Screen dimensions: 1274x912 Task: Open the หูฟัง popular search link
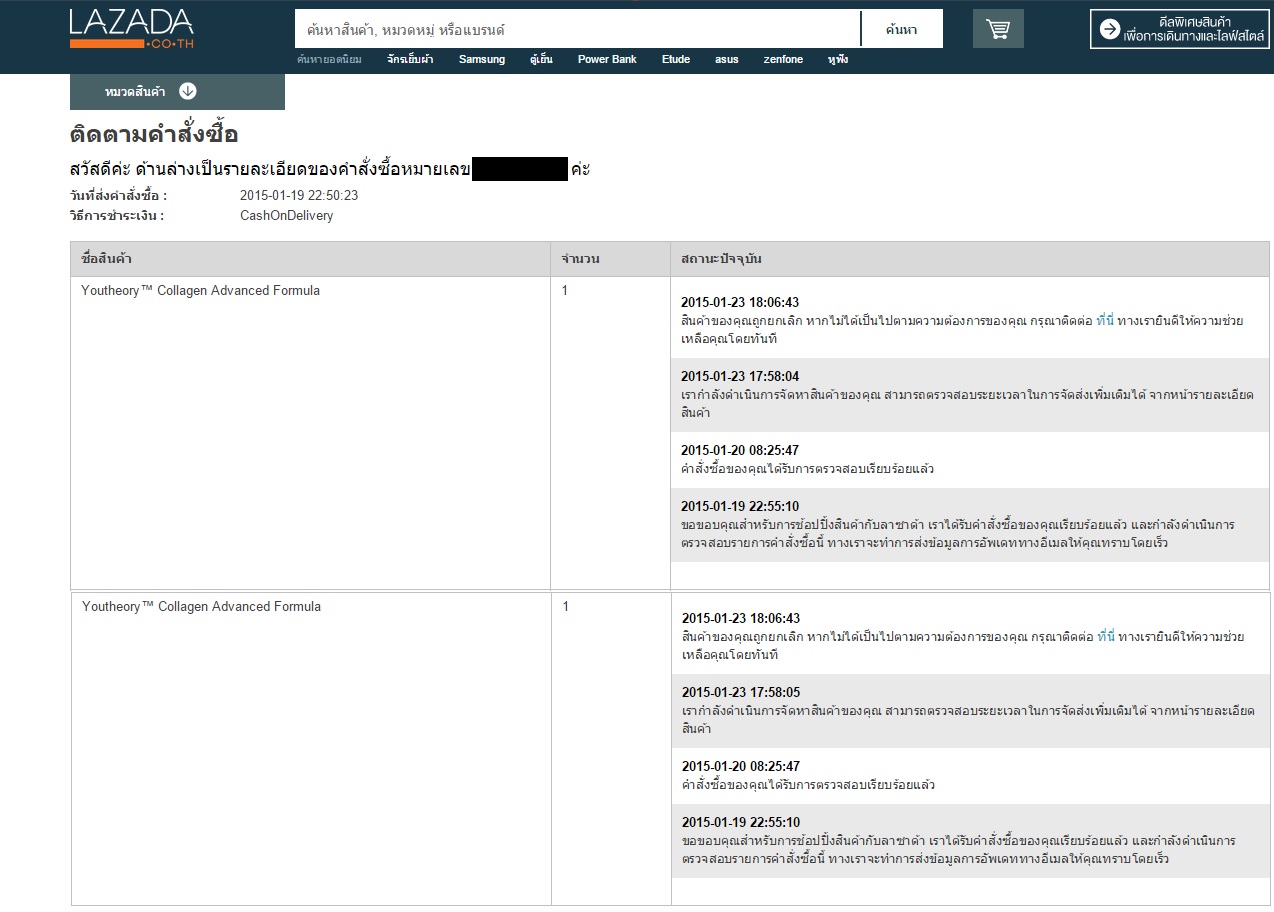click(838, 60)
